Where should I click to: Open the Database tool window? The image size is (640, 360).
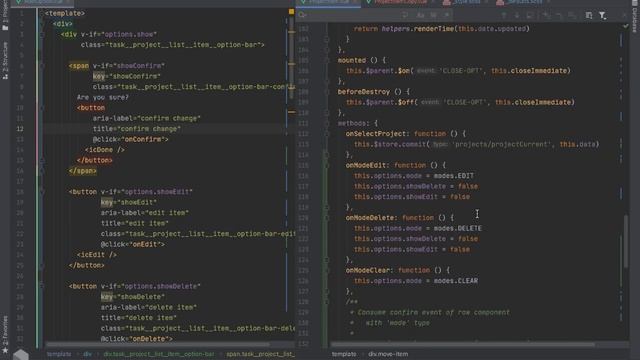pos(635,16)
